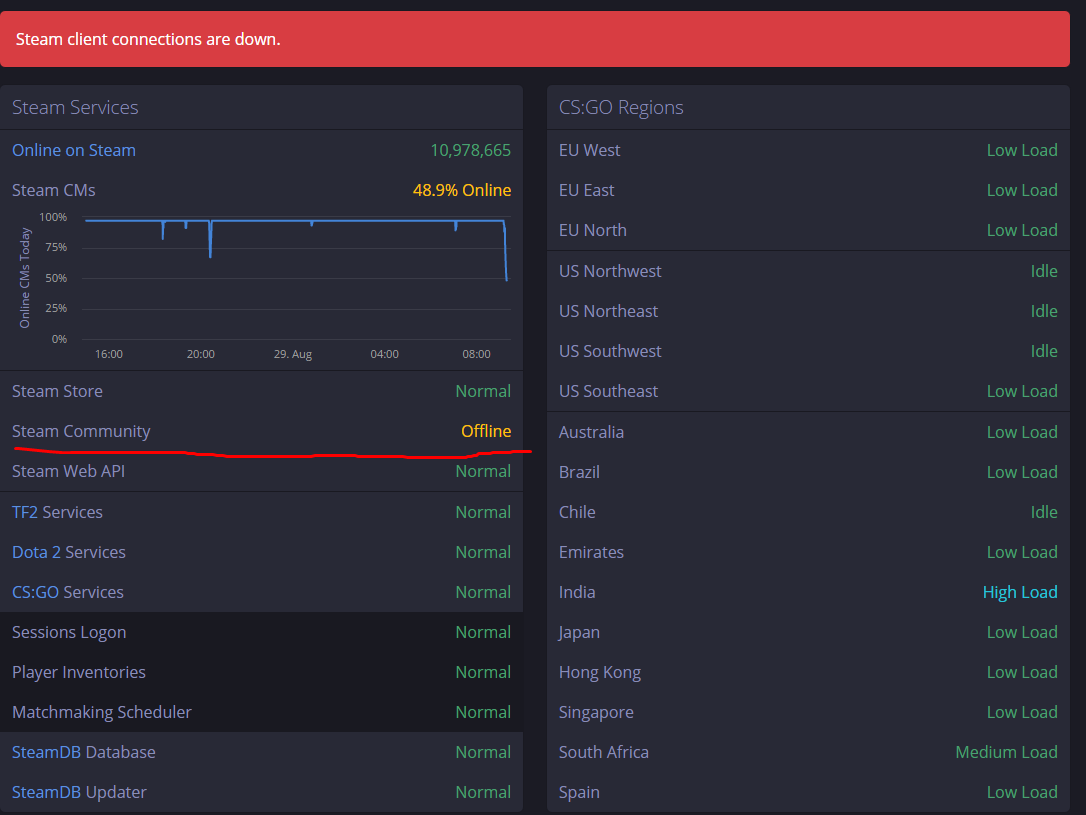Click the Steam Community row label
1086x815 pixels.
point(80,431)
